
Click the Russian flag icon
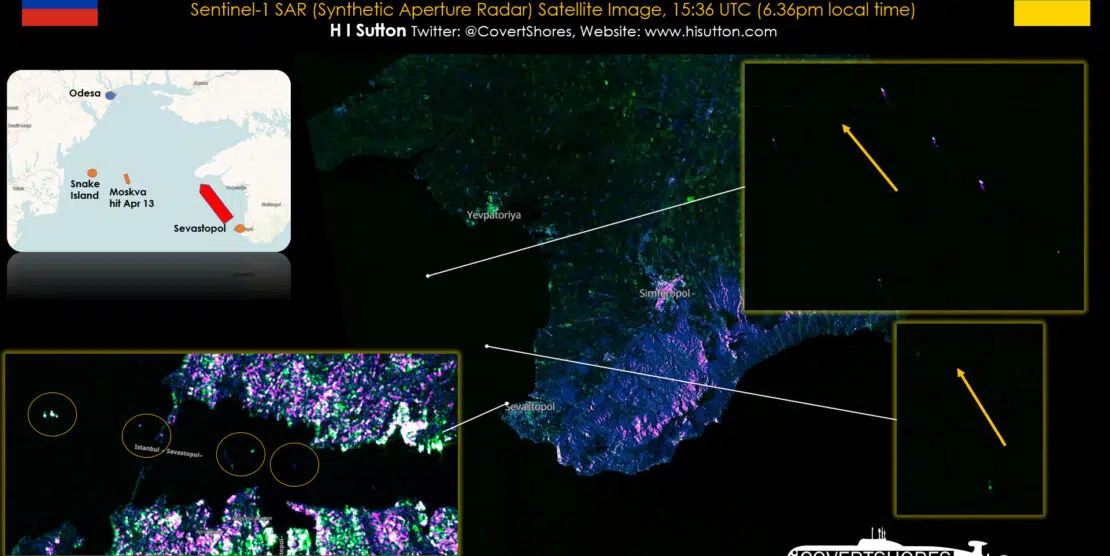(60, 12)
